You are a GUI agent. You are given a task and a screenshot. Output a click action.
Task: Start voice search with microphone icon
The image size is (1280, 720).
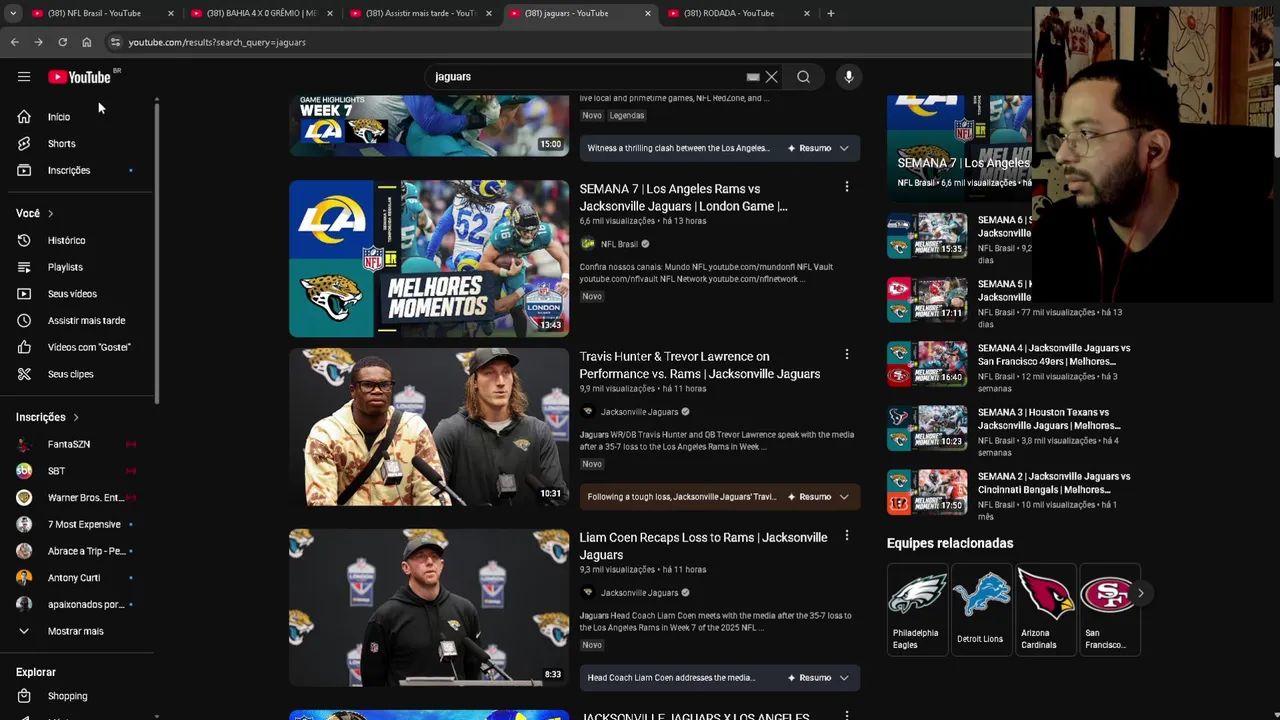click(x=848, y=77)
